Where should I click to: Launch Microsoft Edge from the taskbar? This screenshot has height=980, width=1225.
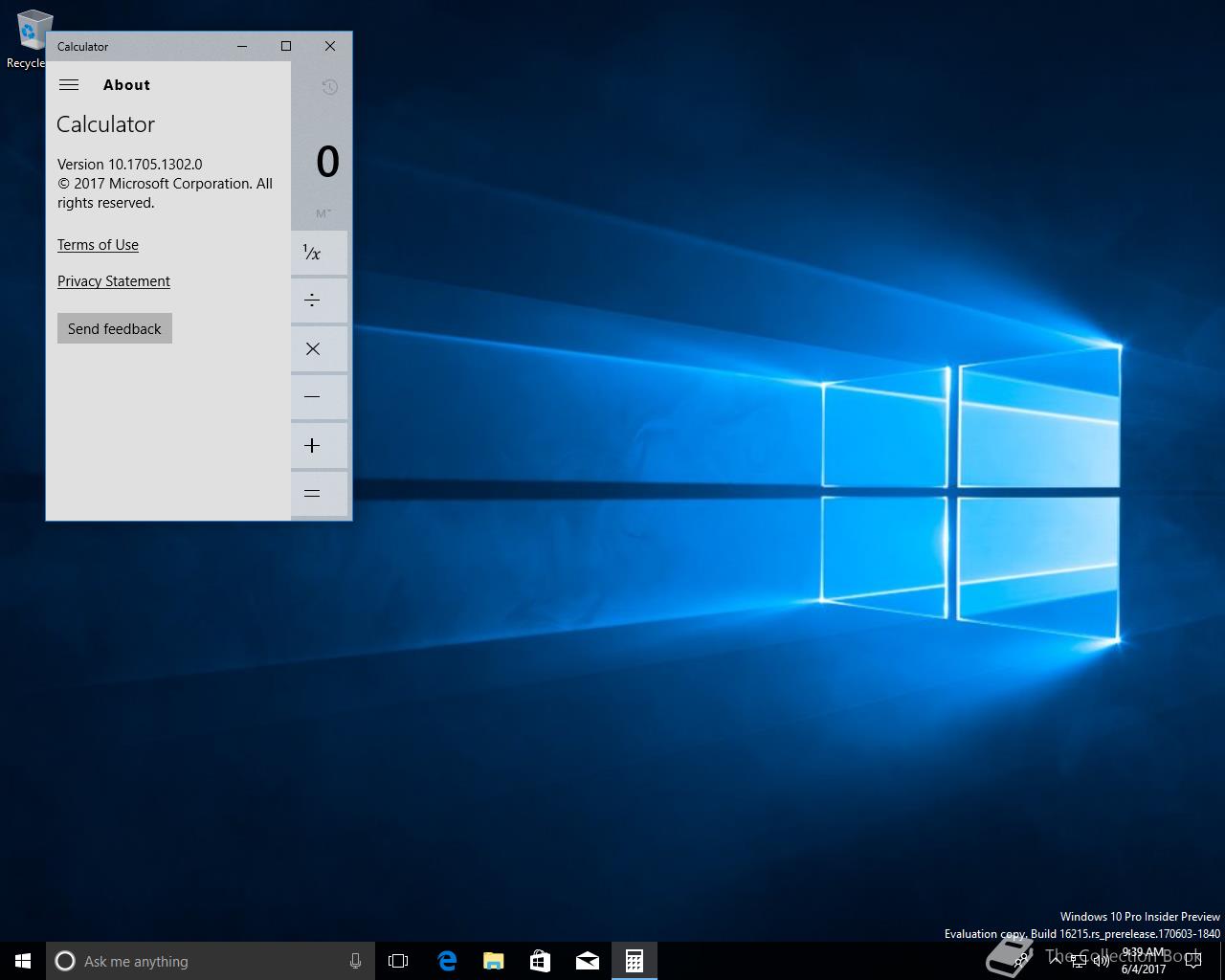pyautogui.click(x=446, y=961)
